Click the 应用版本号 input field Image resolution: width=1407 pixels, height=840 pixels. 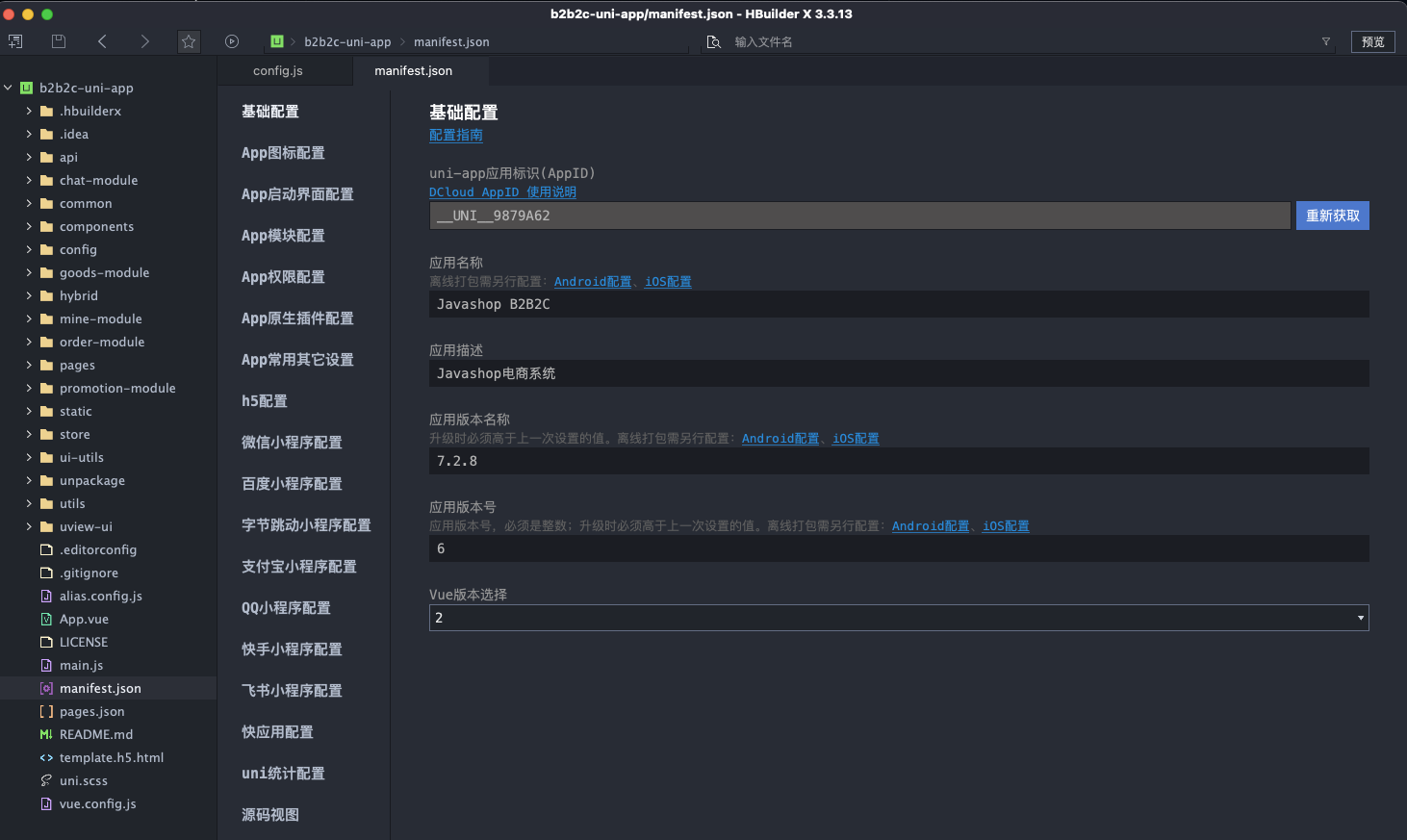click(x=899, y=548)
